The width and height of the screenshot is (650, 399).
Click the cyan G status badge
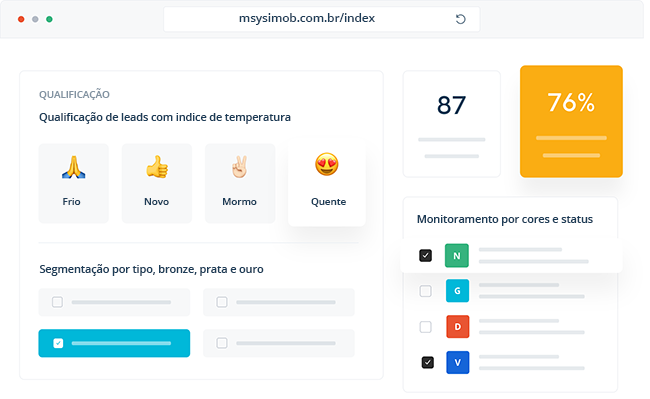(x=458, y=291)
